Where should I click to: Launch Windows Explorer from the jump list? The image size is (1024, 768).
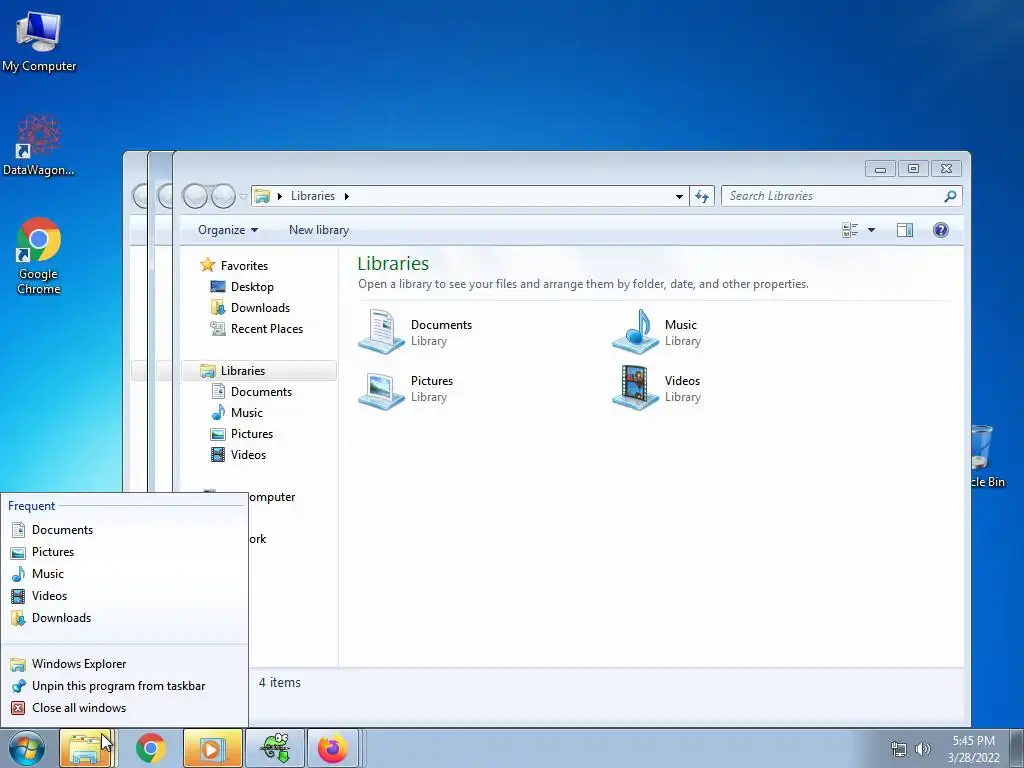point(124,664)
